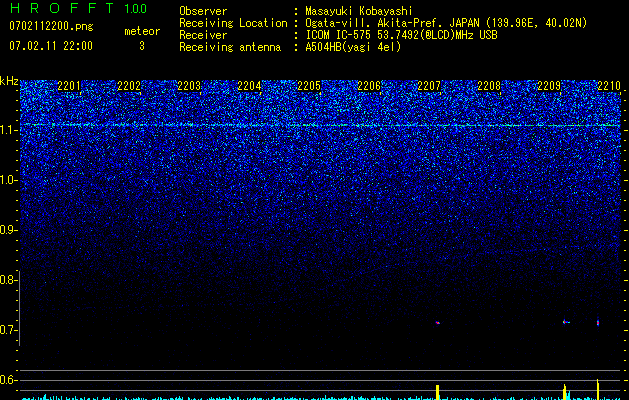
Task: Click the 0.7 frequency axis label
Action: (x=7, y=330)
